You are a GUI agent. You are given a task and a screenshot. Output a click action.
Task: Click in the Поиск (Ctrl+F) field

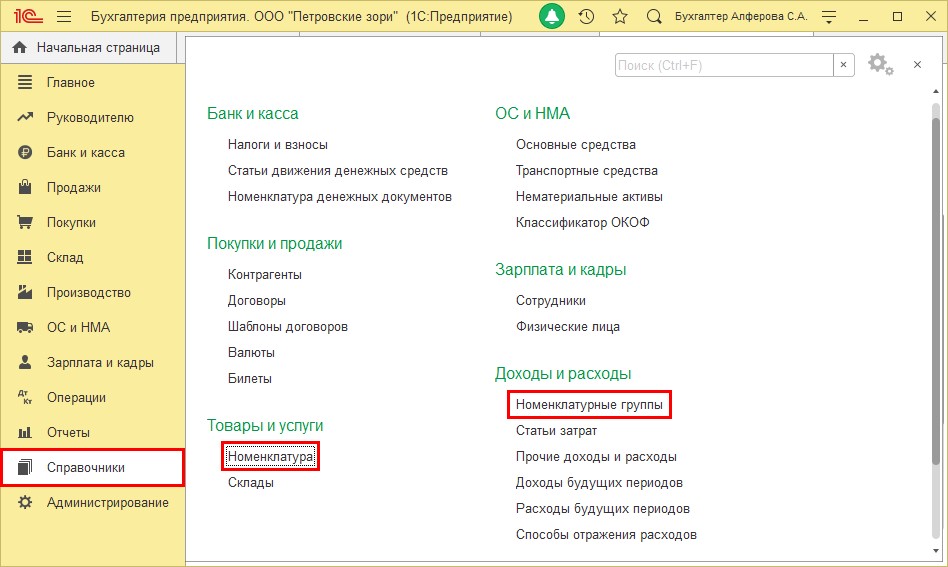tap(724, 65)
